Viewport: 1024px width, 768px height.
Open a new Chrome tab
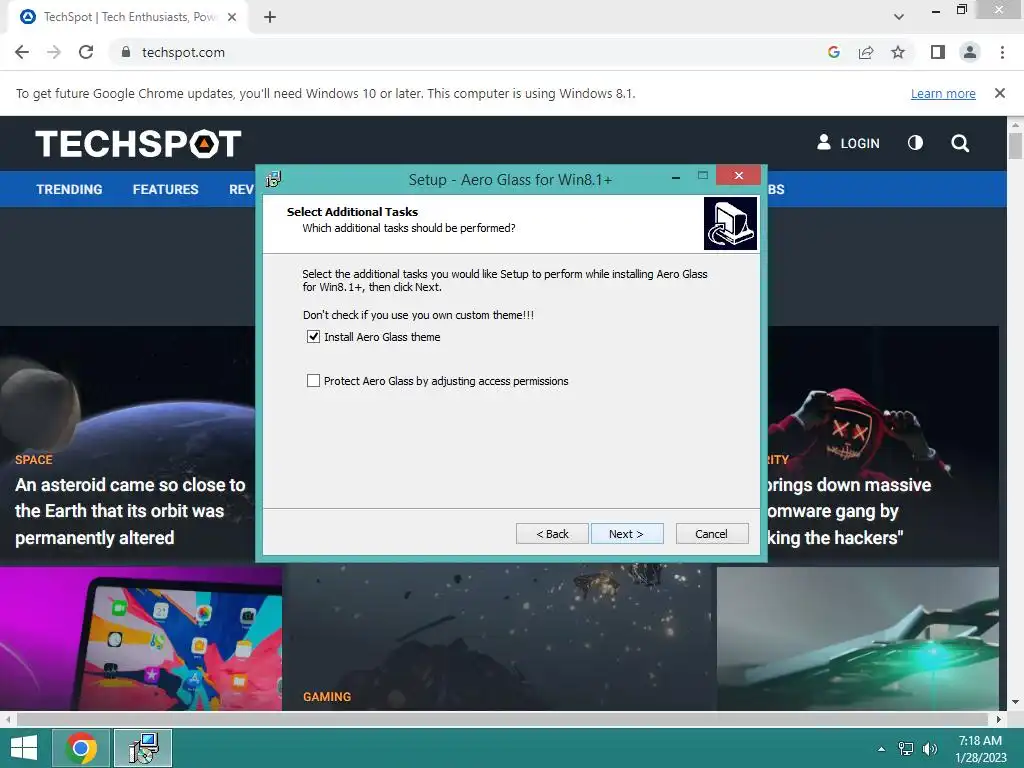tap(270, 17)
